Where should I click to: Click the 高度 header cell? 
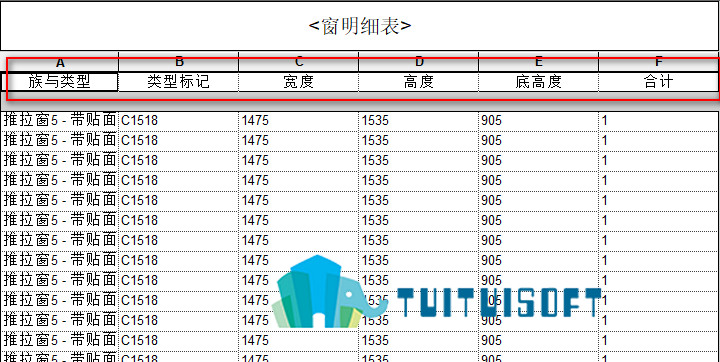pos(419,82)
